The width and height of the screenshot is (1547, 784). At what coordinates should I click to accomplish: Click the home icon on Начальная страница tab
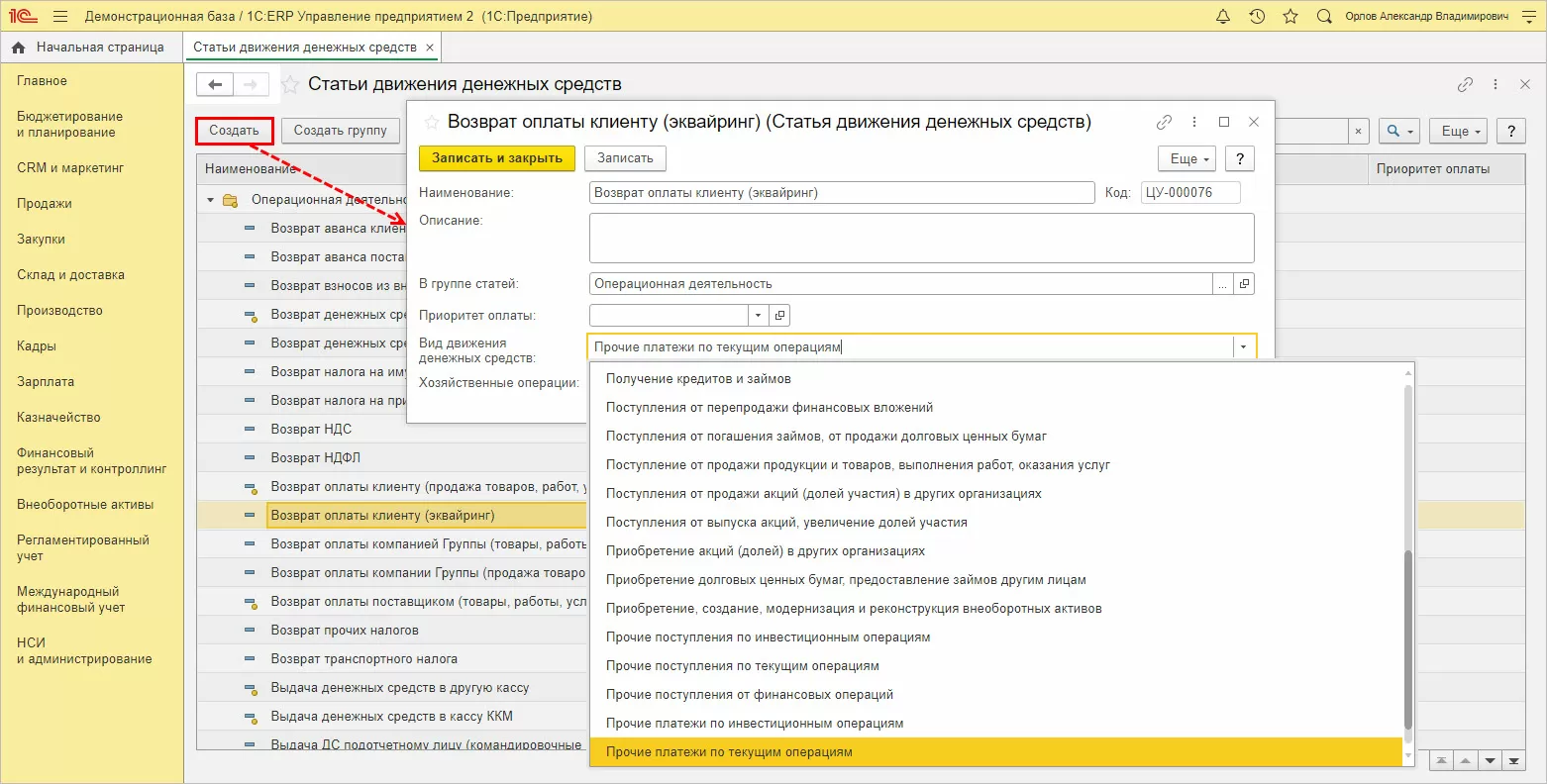(19, 48)
